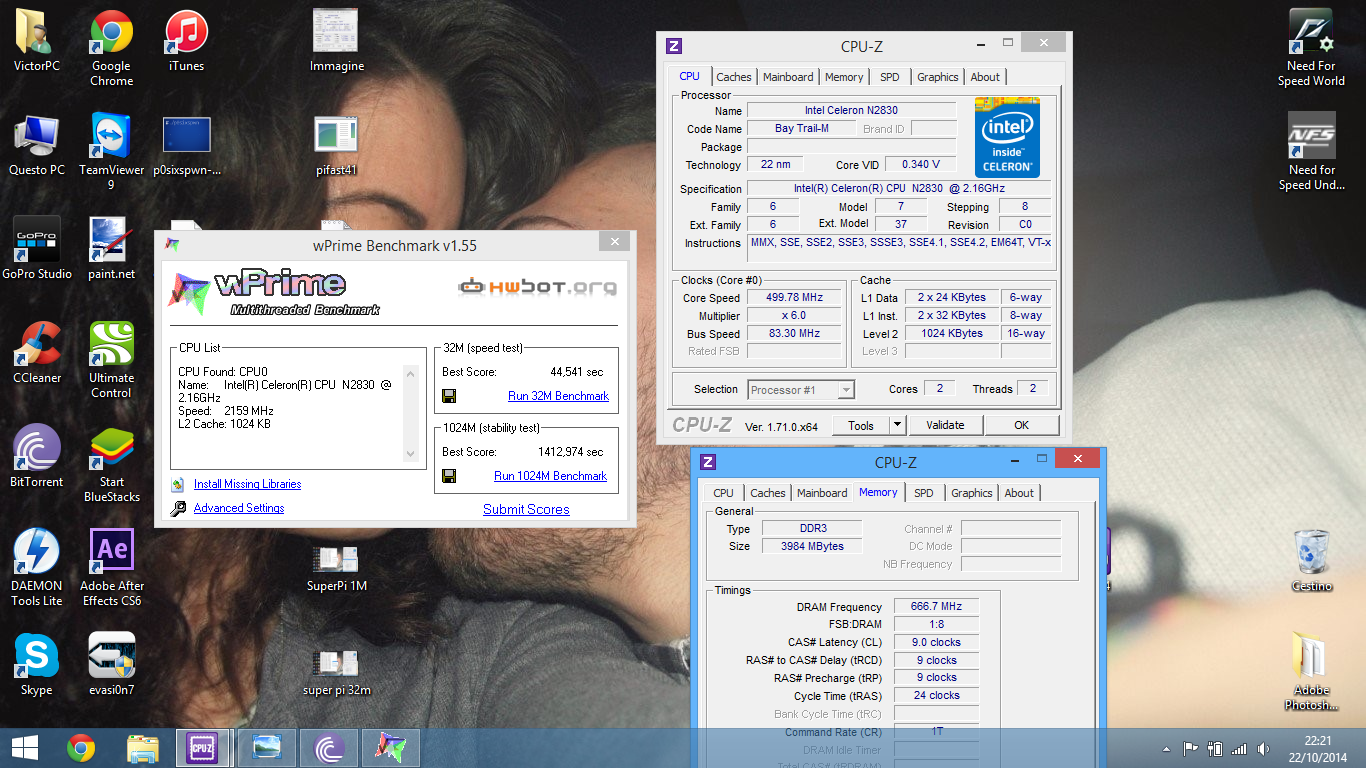Open SuperPi 1M desktop icon
Image resolution: width=1366 pixels, height=768 pixels.
336,568
